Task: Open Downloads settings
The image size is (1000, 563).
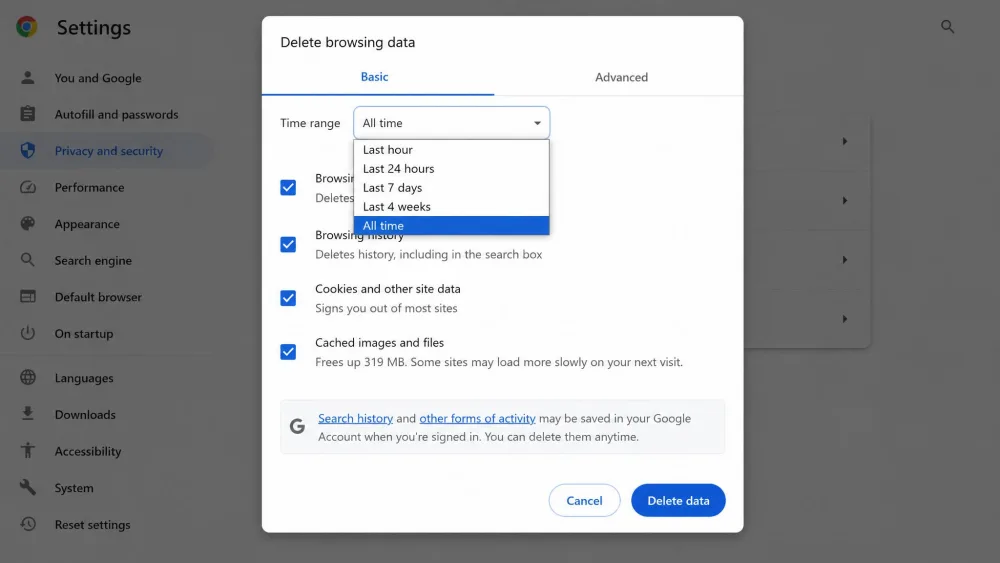Action: click(85, 414)
